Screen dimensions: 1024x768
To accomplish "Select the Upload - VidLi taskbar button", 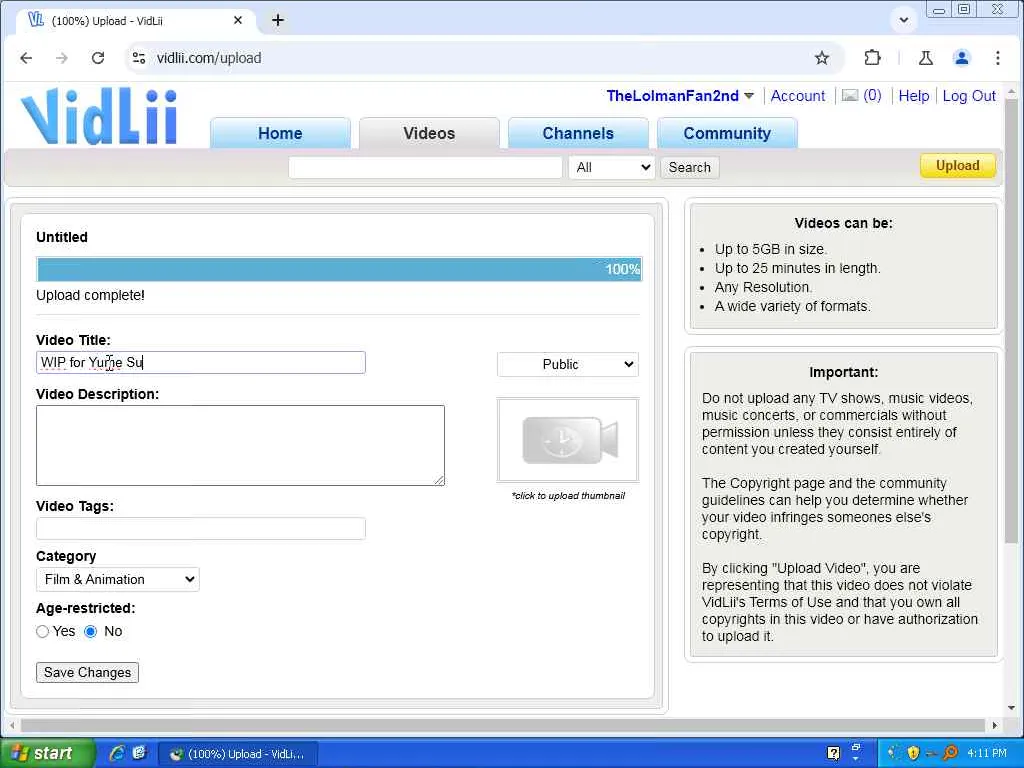I will point(238,754).
